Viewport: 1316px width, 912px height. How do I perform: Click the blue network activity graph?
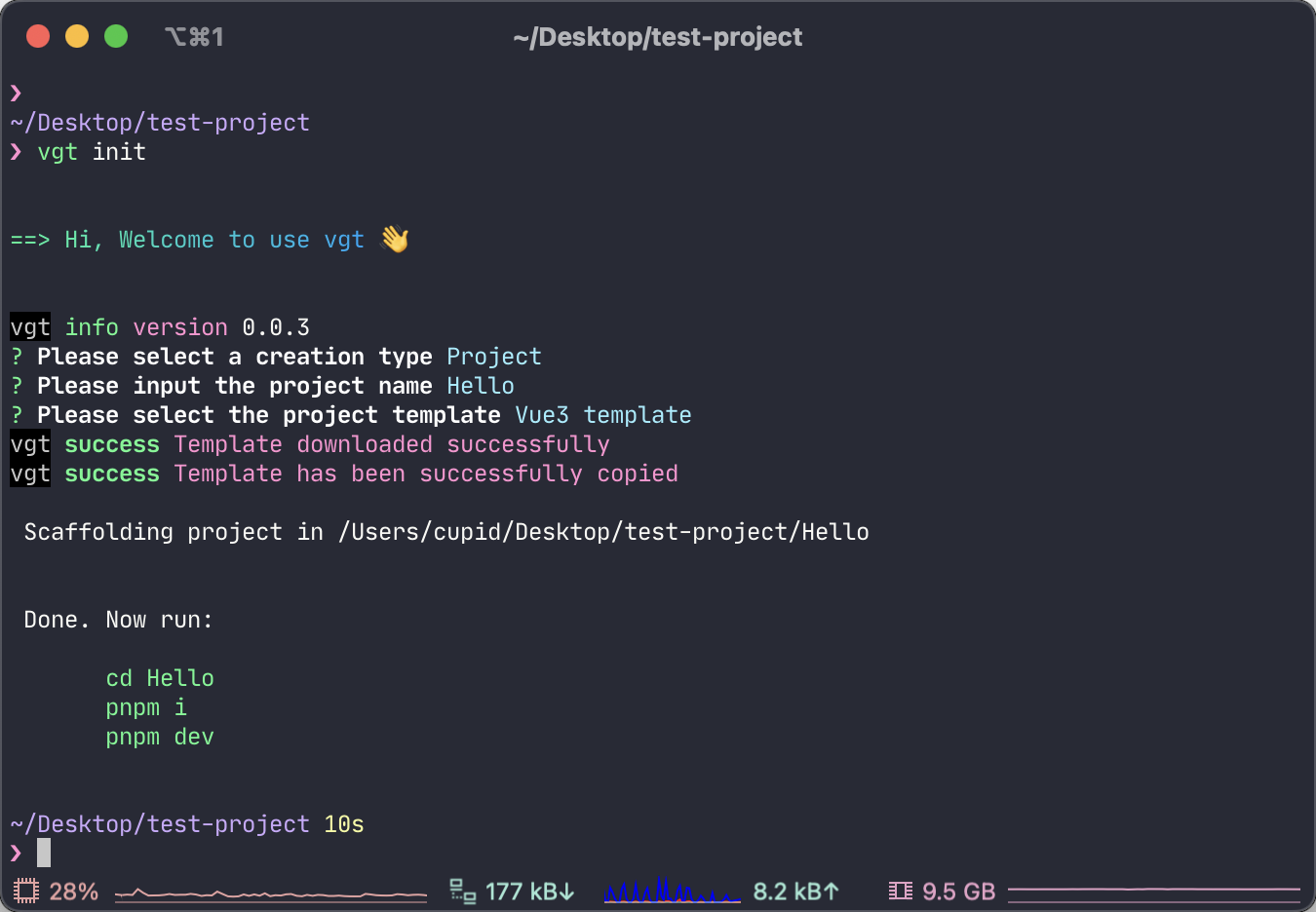coord(672,890)
